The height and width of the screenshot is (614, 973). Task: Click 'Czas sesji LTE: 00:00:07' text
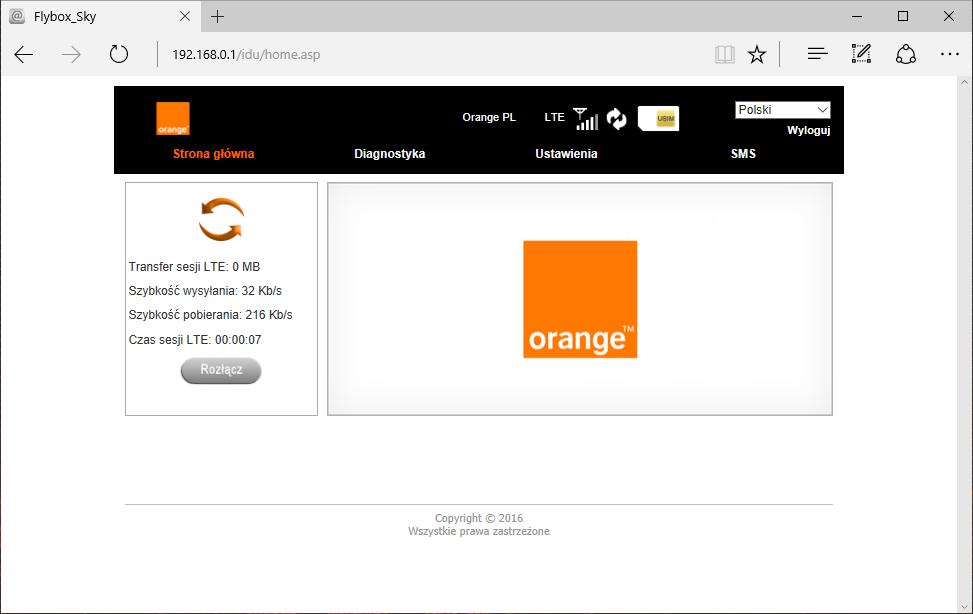coord(195,340)
